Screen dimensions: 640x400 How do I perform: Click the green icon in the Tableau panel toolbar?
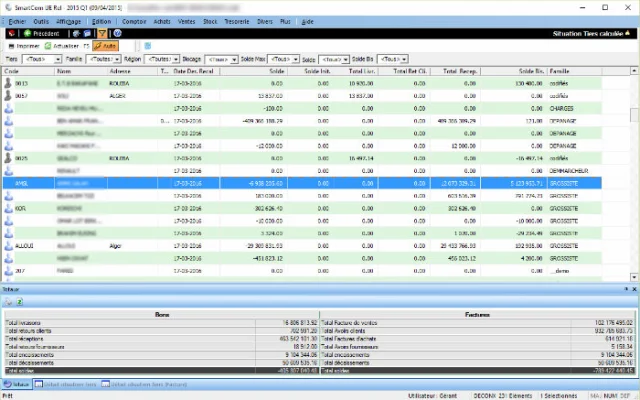[x=19, y=301]
